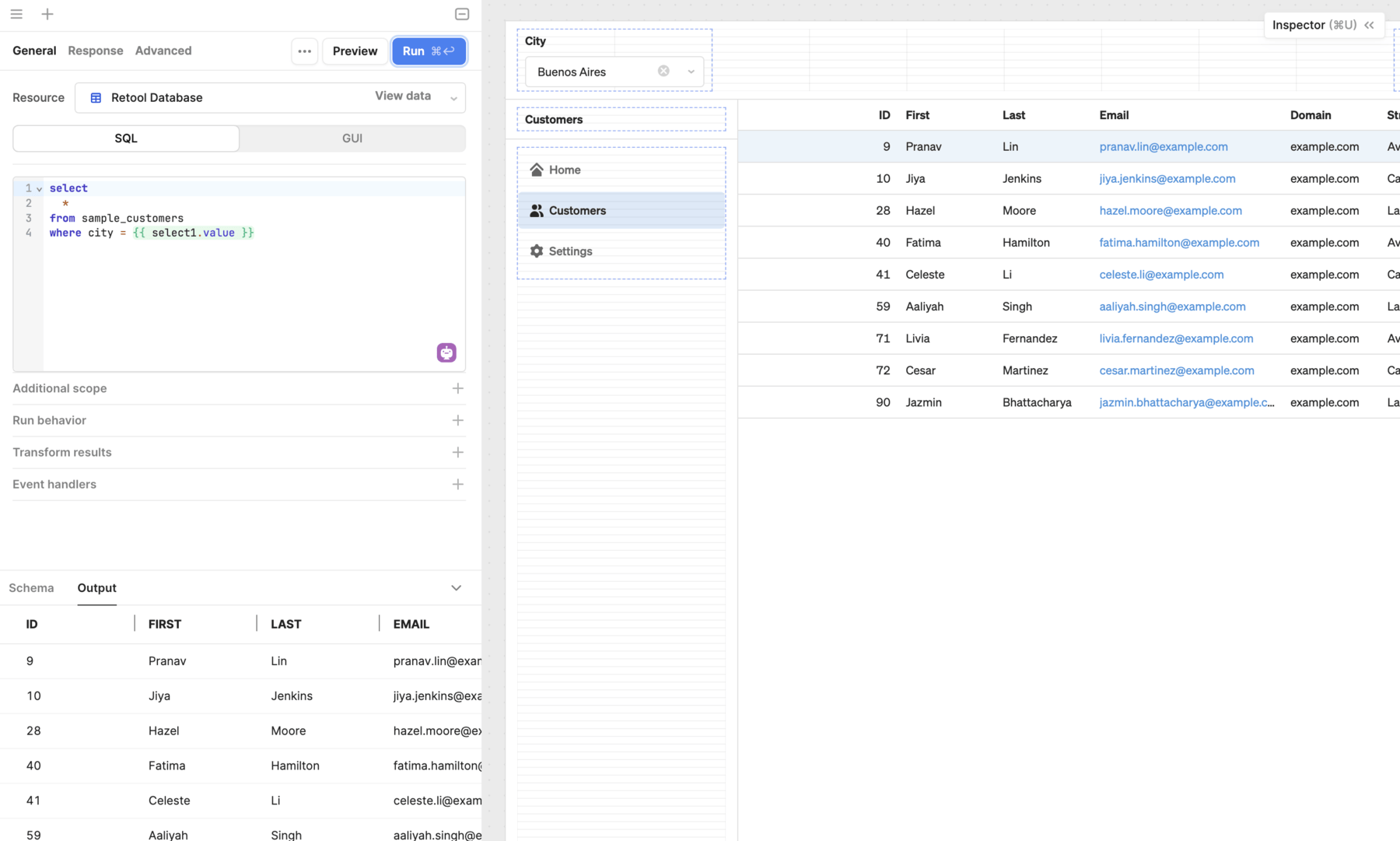The width and height of the screenshot is (1400, 841).
Task: Clear the Buenos Aires city selection
Action: click(663, 71)
